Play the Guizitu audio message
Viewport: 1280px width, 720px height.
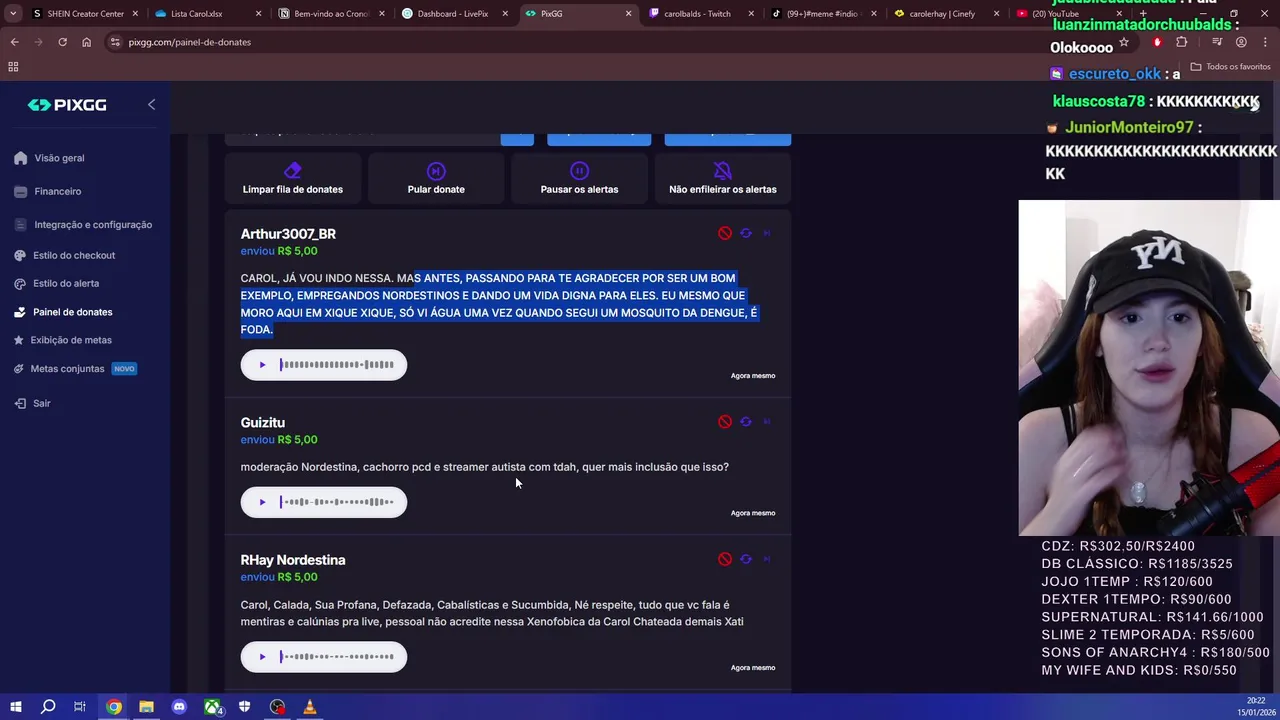point(262,502)
